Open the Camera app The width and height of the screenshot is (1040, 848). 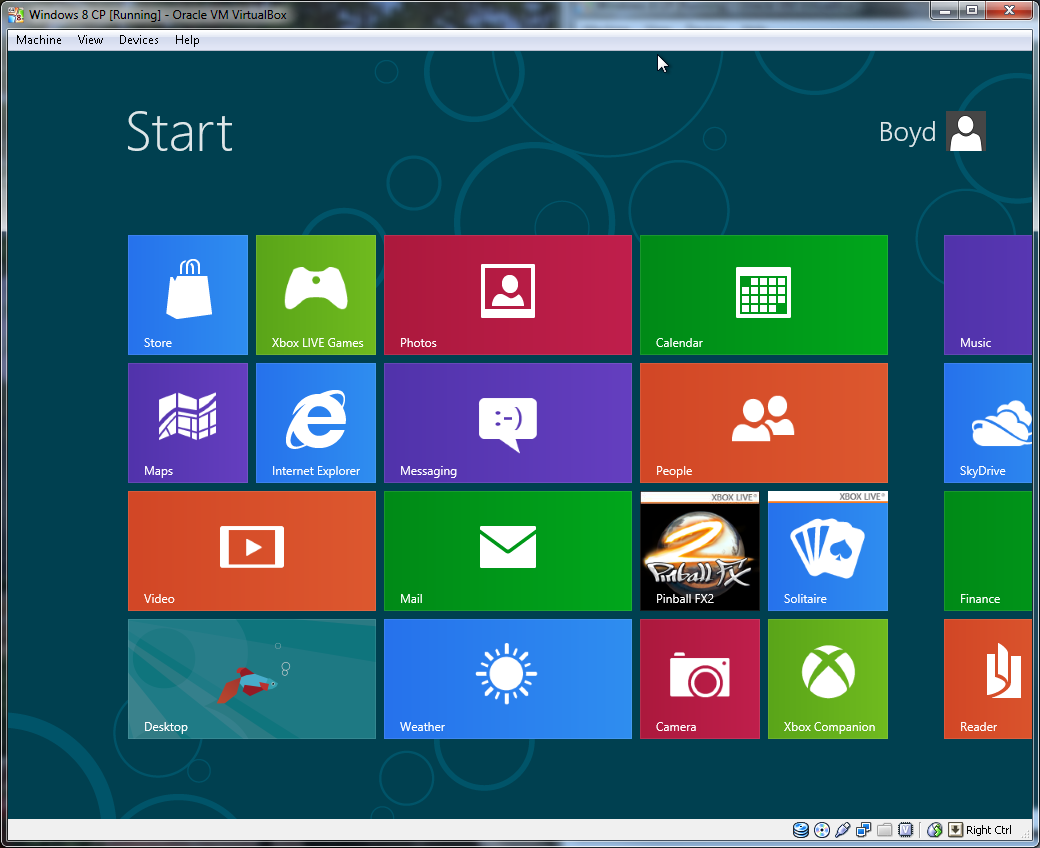tap(699, 679)
